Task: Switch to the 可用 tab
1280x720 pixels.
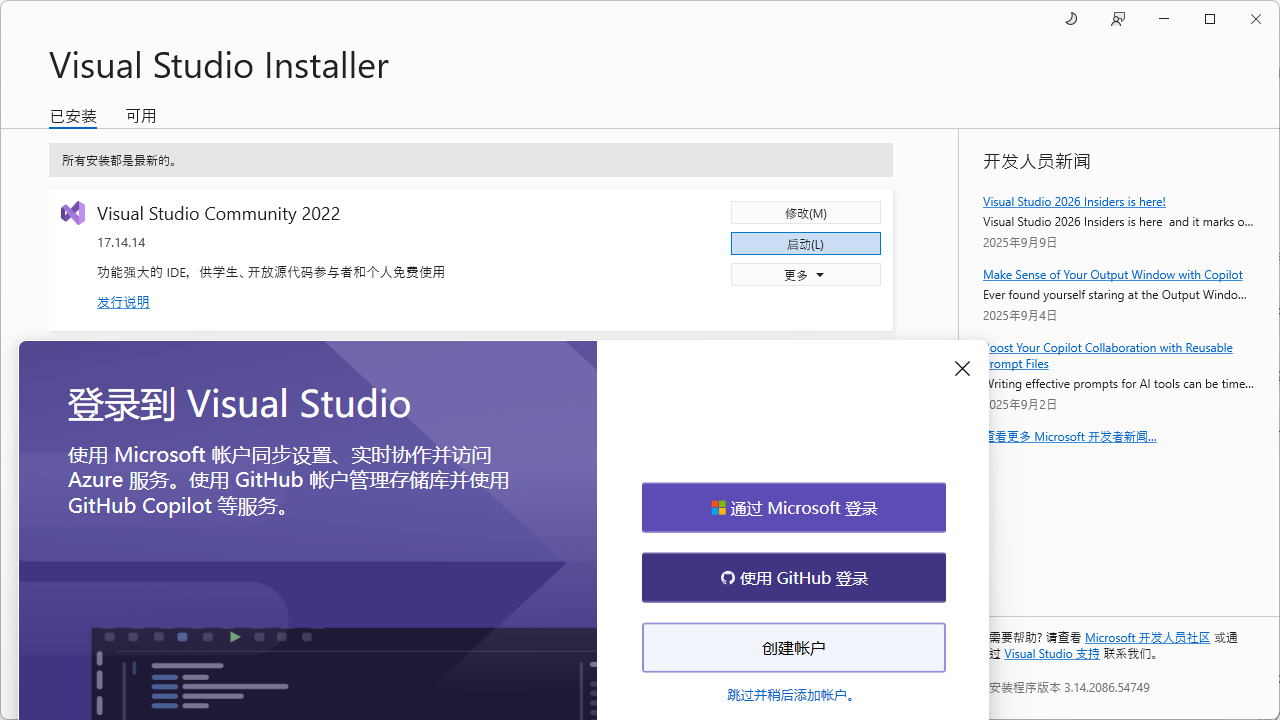Action: click(x=141, y=116)
